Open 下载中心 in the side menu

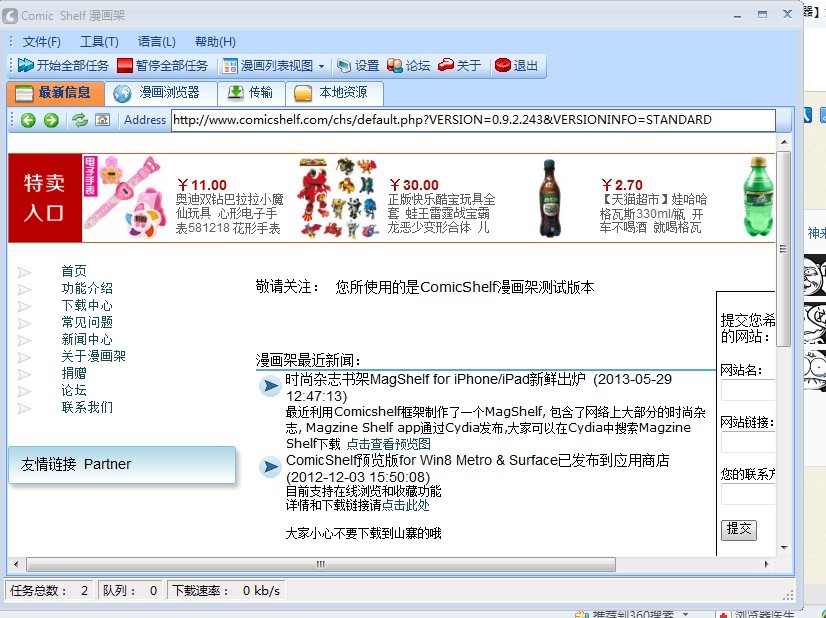(x=87, y=305)
